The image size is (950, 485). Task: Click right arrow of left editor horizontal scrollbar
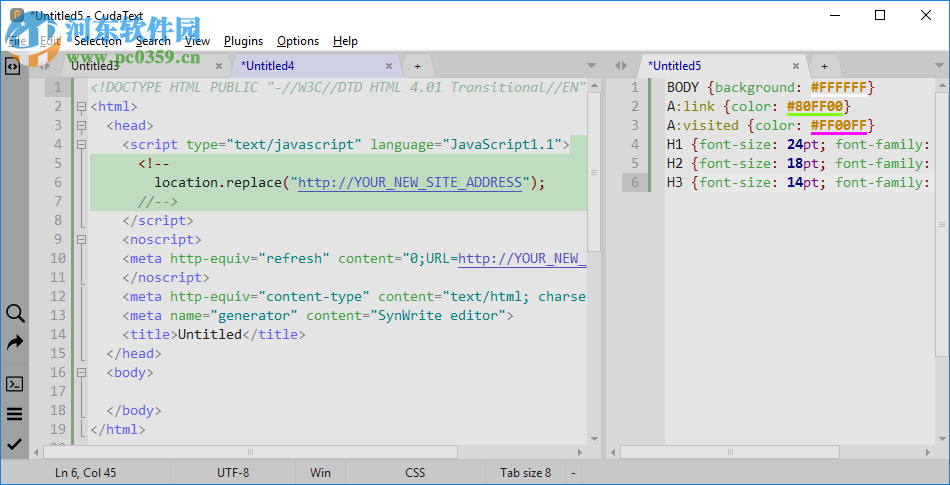click(581, 452)
